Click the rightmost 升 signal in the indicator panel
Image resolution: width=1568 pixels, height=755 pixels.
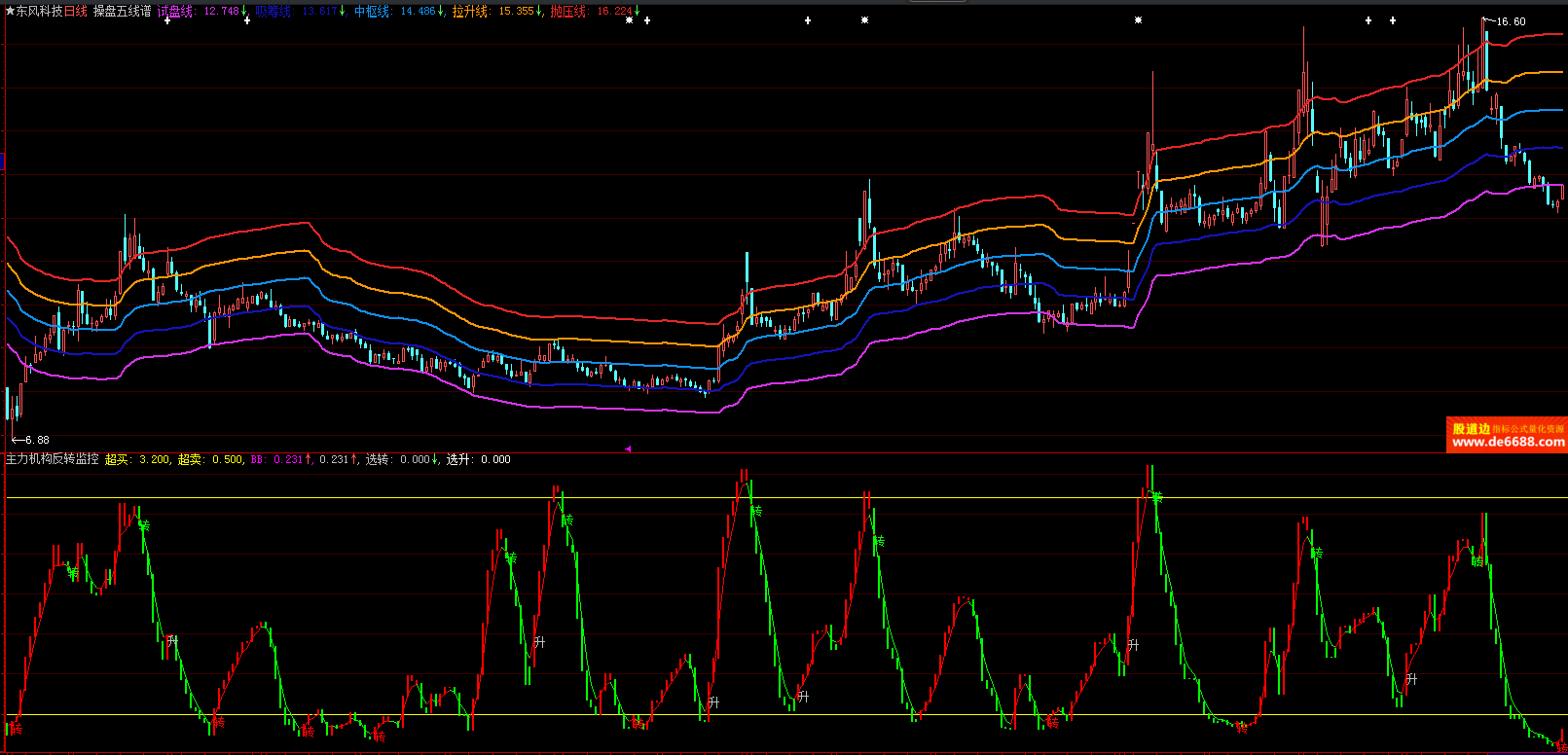[1411, 679]
